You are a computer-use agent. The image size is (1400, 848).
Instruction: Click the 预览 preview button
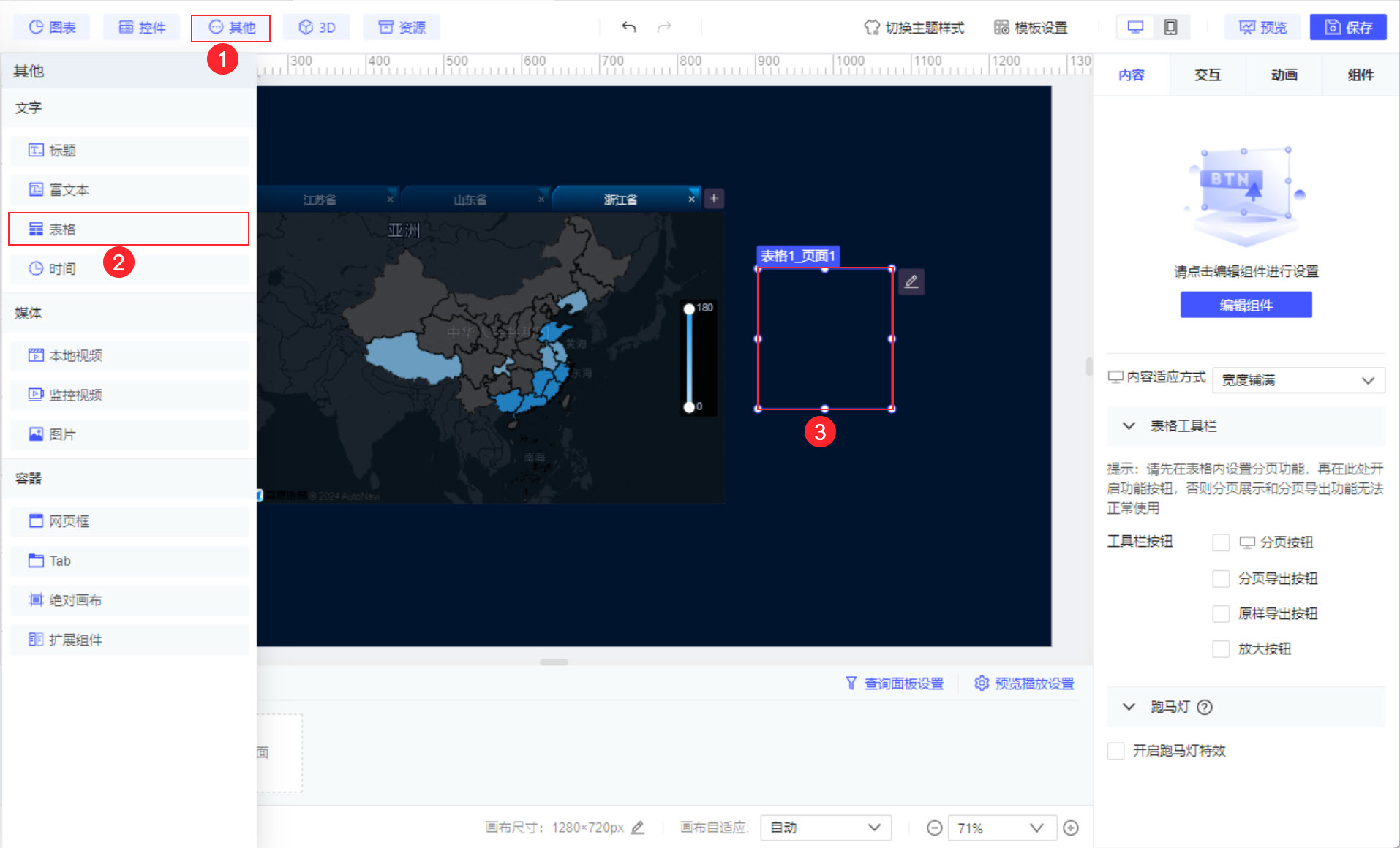pyautogui.click(x=1263, y=27)
